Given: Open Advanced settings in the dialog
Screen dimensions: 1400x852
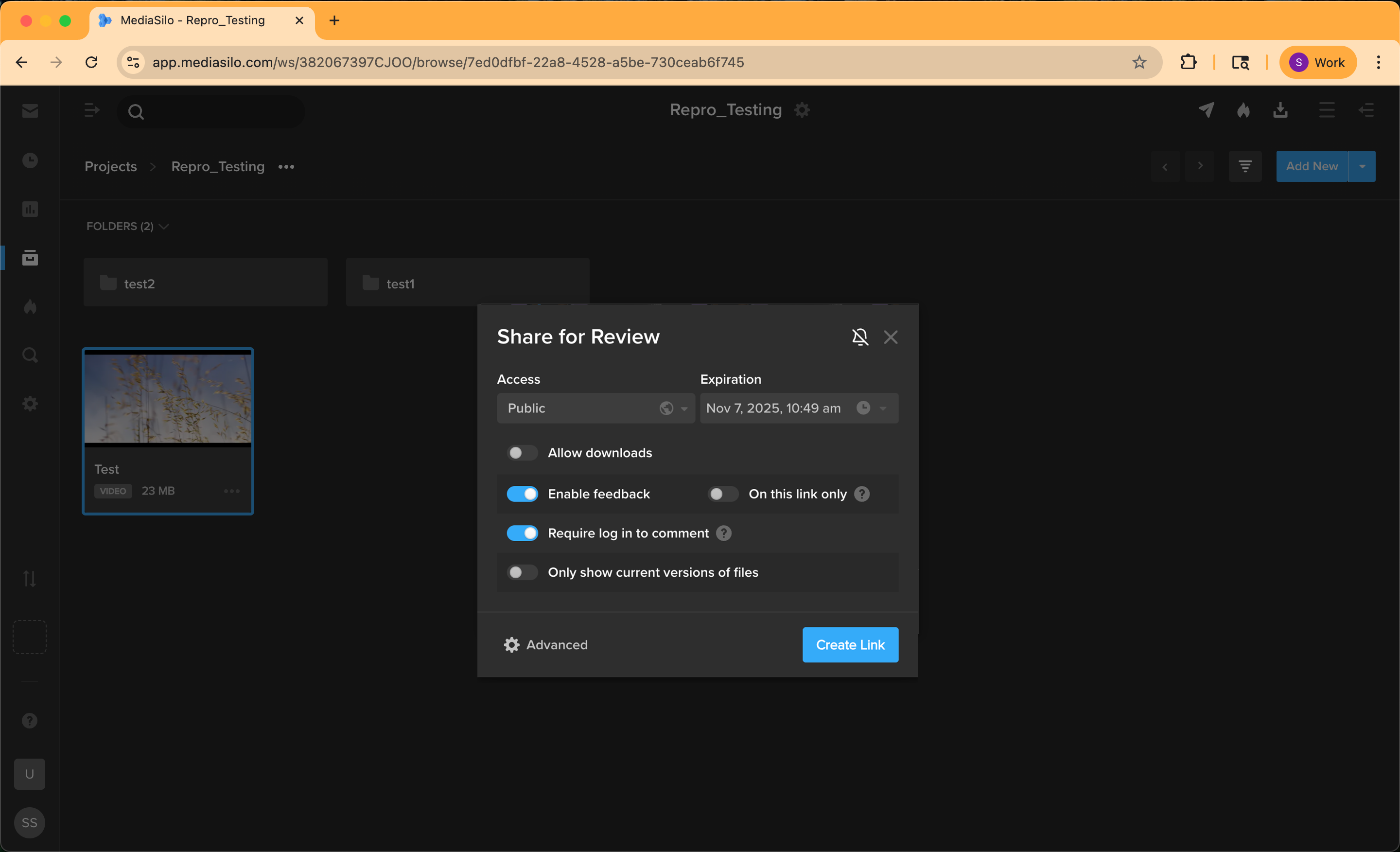Looking at the screenshot, I should click(x=545, y=644).
